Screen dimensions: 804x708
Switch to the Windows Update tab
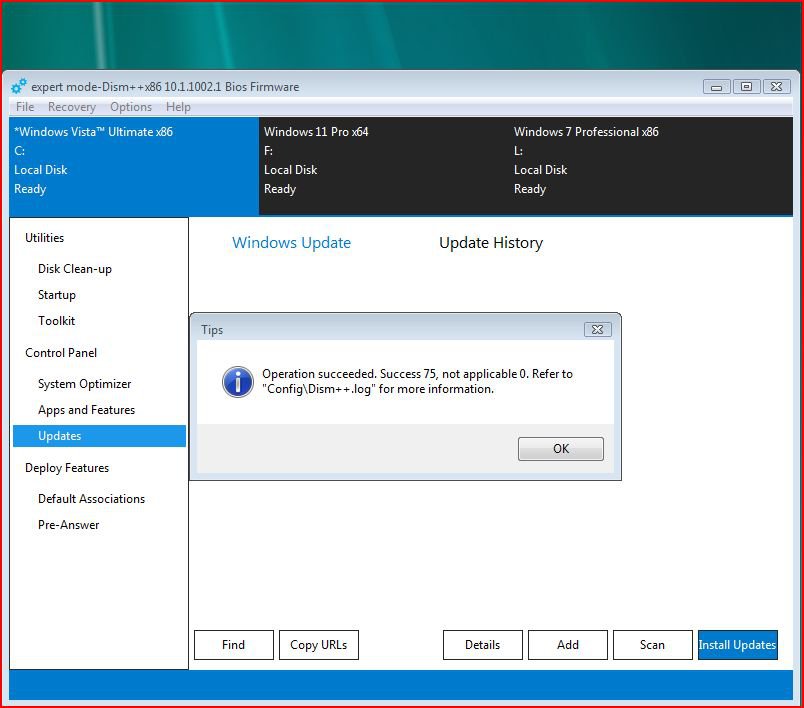pos(291,242)
